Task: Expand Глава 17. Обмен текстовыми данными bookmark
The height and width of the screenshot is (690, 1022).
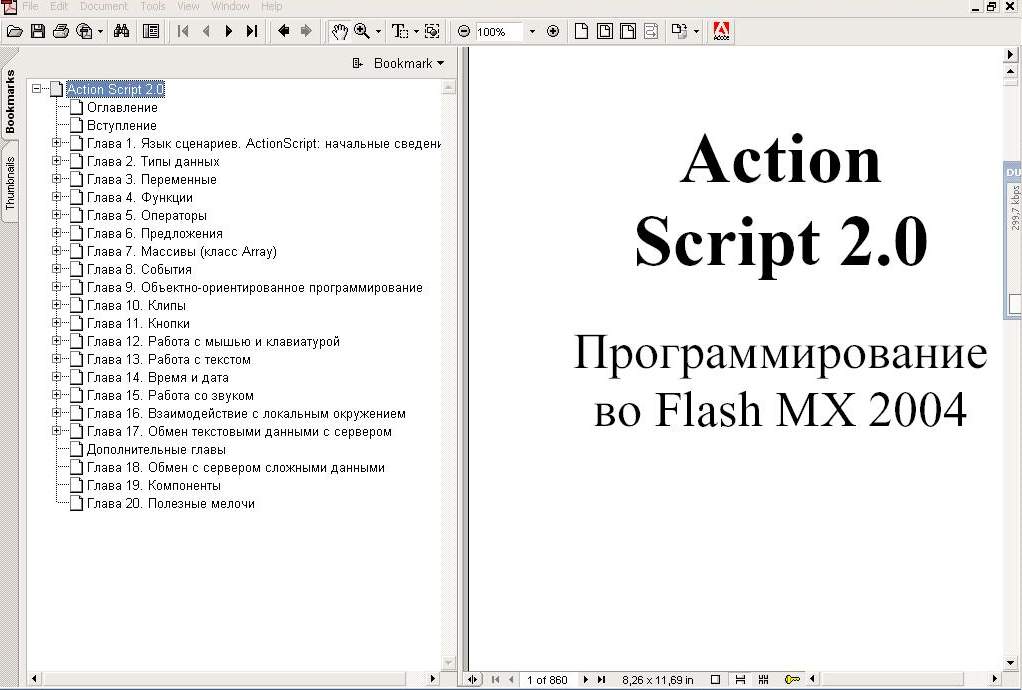Action: [x=56, y=431]
